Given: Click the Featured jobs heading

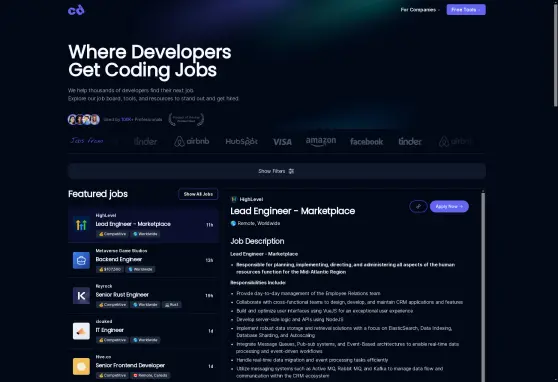Looking at the screenshot, I should point(98,194).
